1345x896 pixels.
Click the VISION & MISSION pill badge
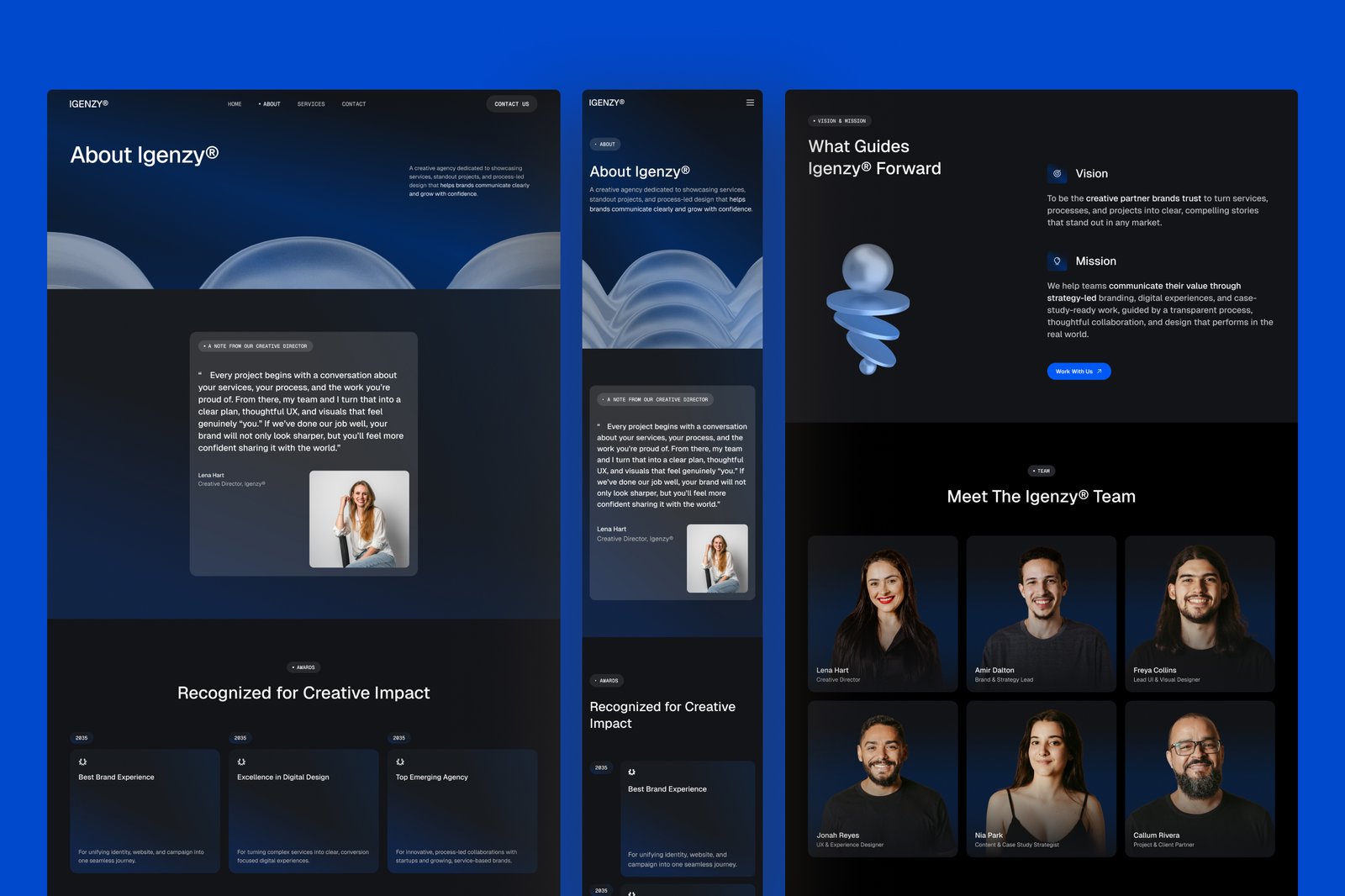click(x=840, y=120)
